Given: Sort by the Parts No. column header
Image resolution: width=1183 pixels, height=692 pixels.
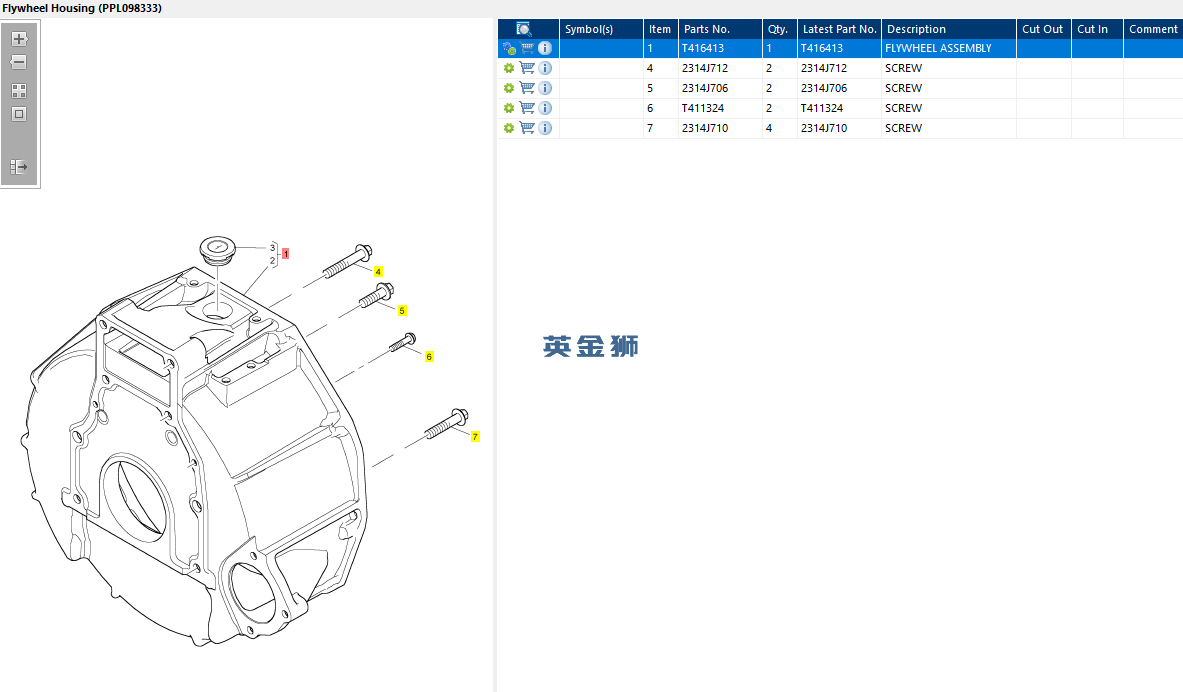Looking at the screenshot, I should pos(707,29).
